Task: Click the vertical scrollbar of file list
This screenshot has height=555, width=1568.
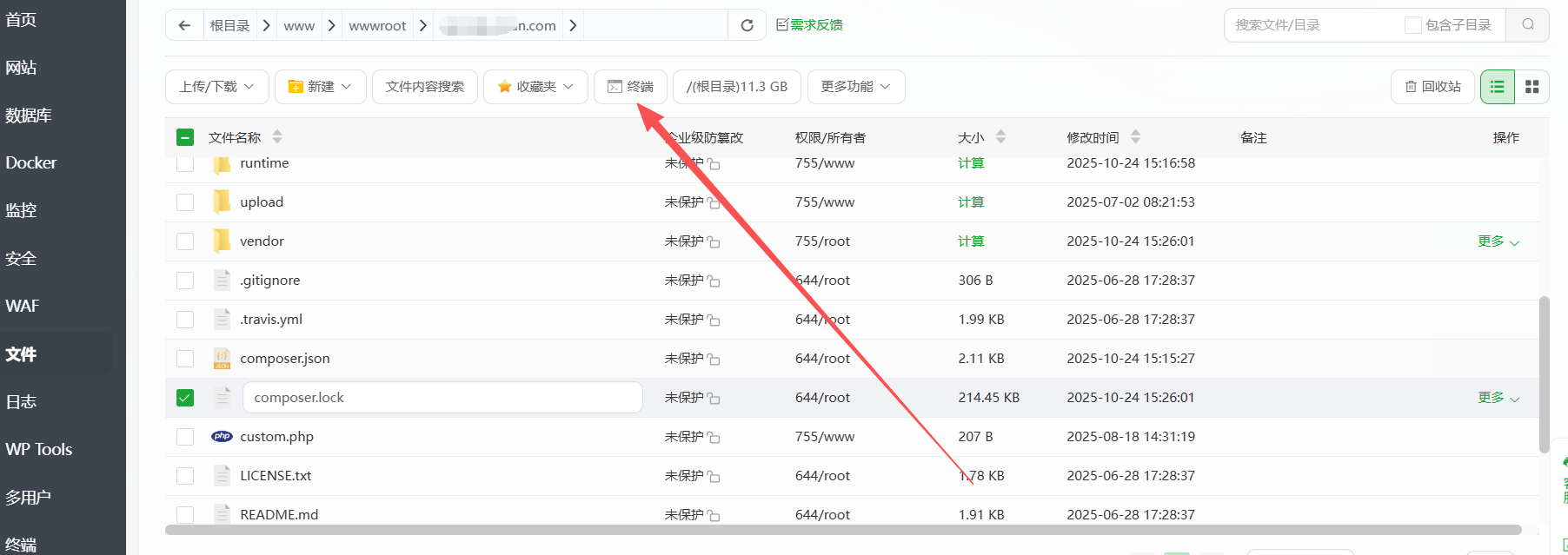Action: point(1544,375)
